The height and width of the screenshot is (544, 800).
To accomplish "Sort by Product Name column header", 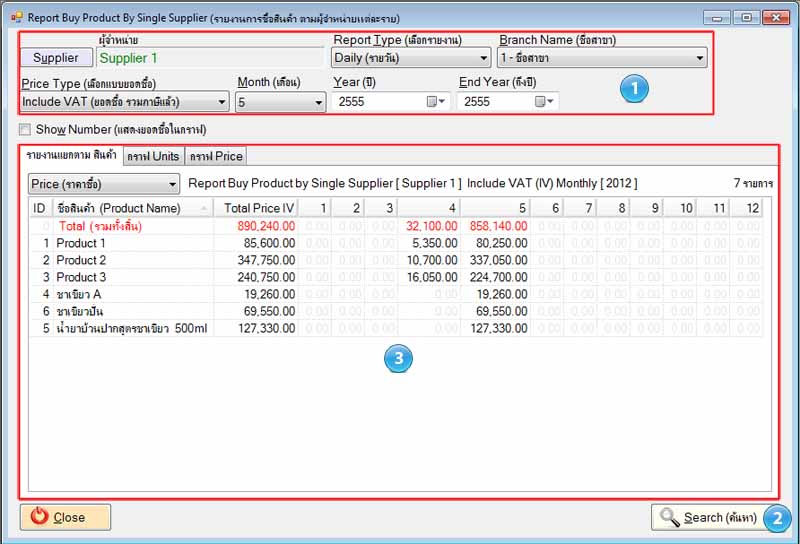I will (x=134, y=208).
